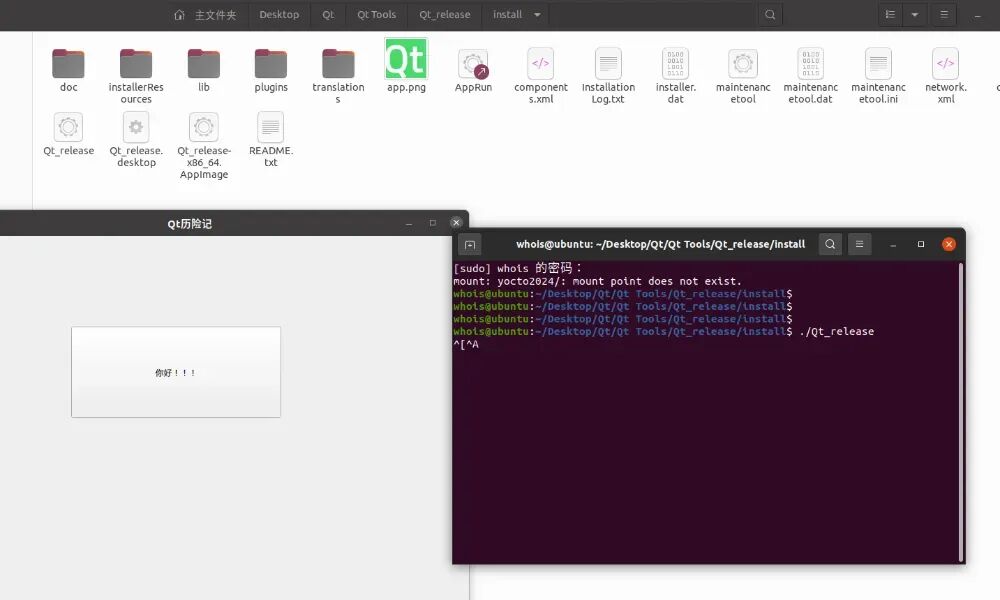This screenshot has height=600, width=1000.
Task: Click the file manager search icon
Action: (x=770, y=15)
